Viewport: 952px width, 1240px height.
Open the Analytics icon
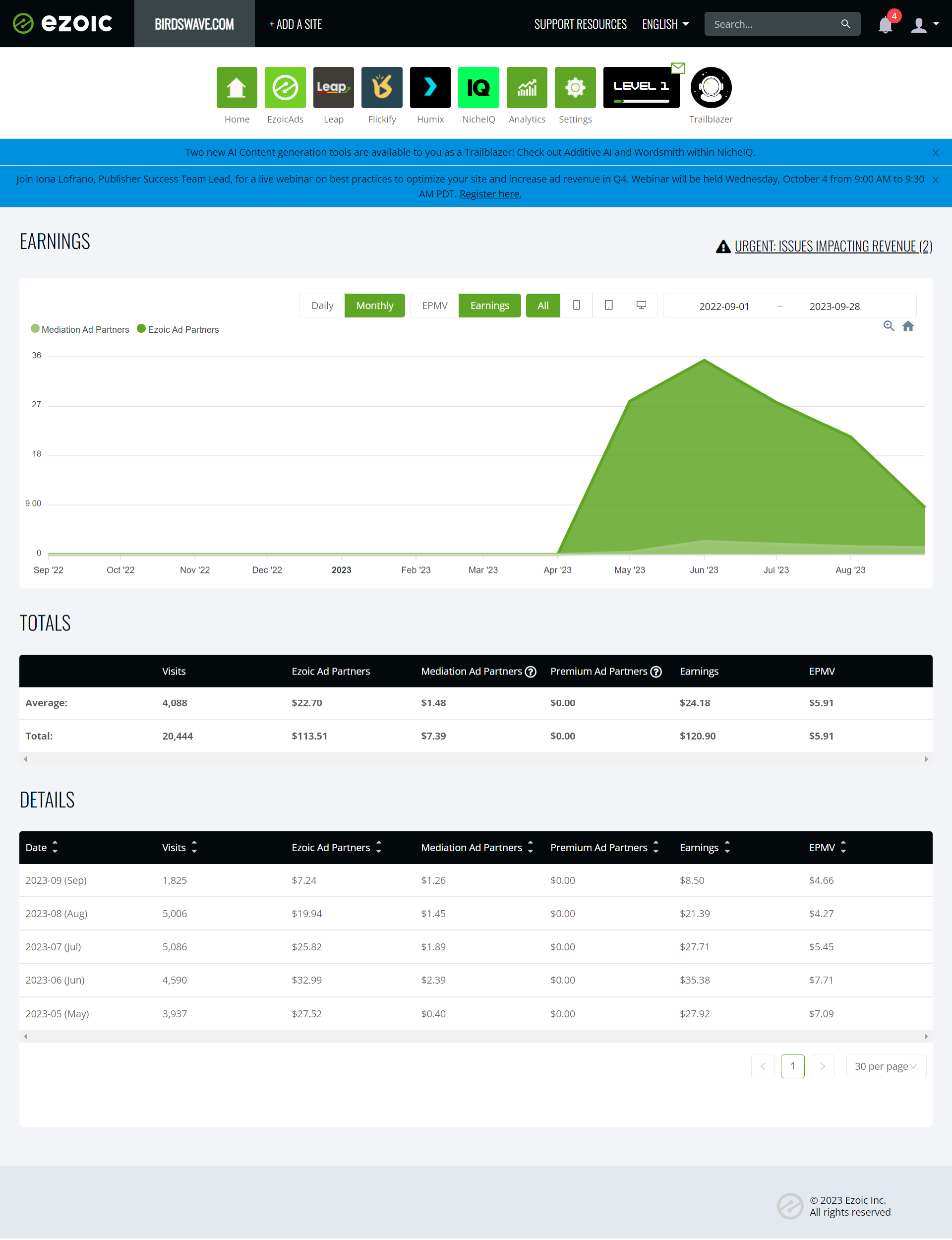pyautogui.click(x=527, y=87)
